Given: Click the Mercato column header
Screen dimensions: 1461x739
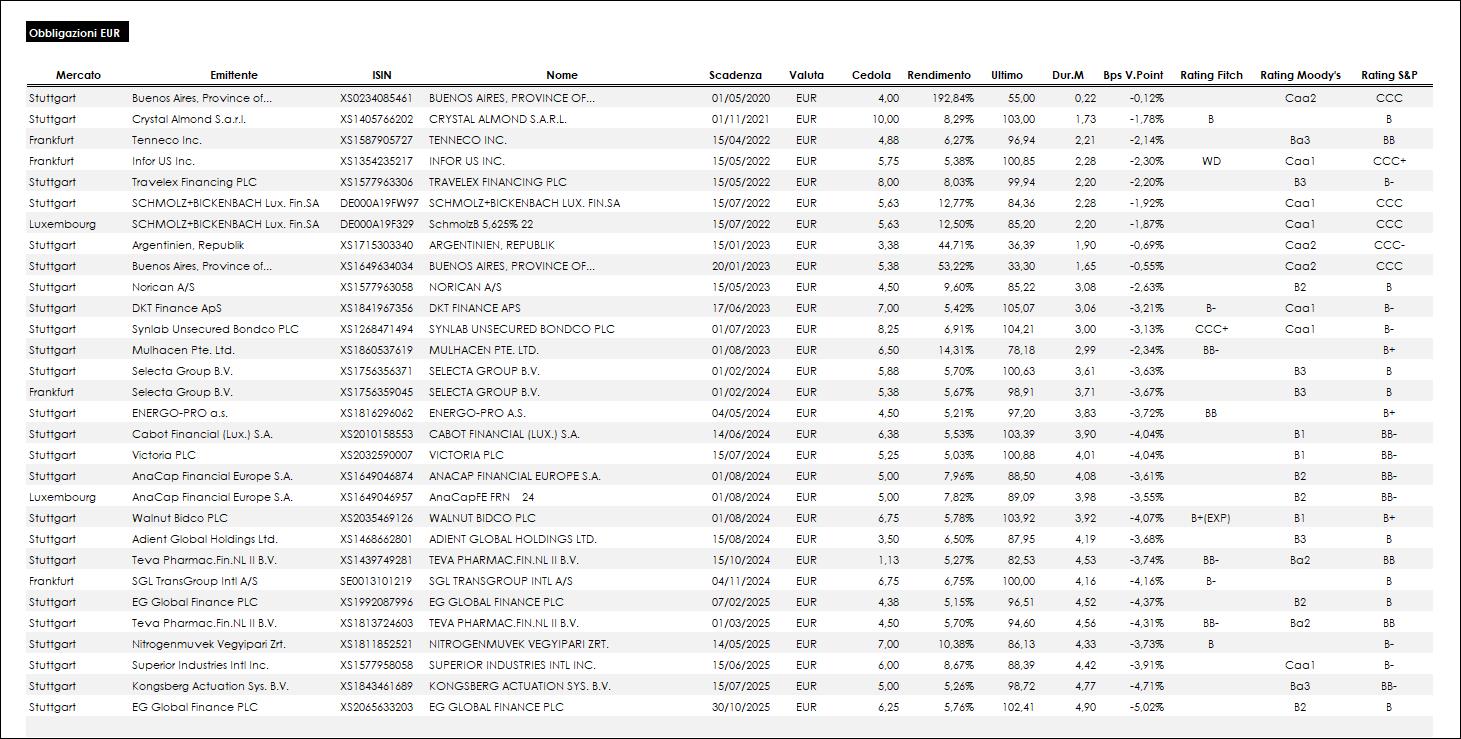Looking at the screenshot, I should (x=78, y=75).
